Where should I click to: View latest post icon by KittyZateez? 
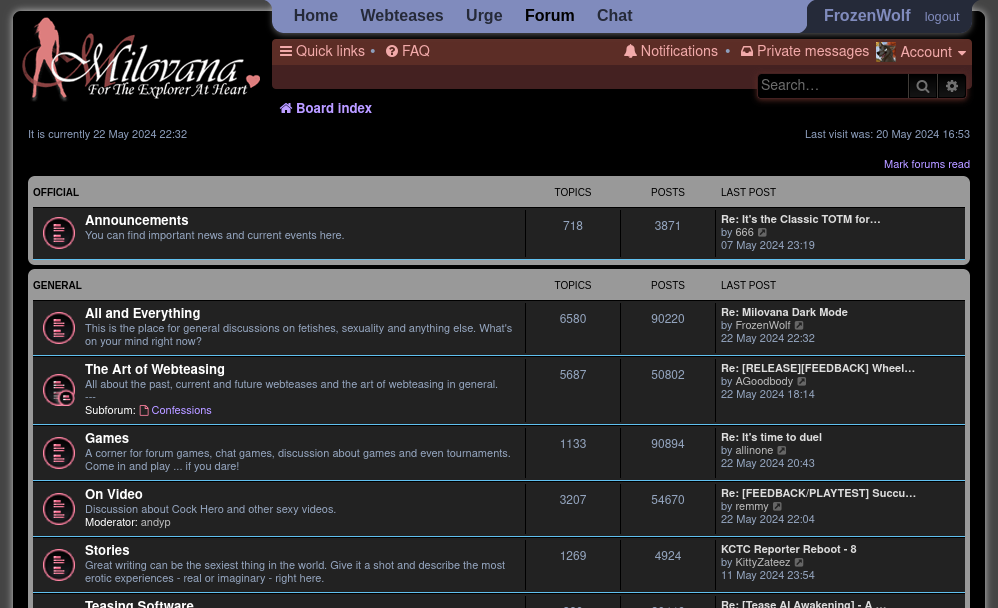tap(799, 562)
